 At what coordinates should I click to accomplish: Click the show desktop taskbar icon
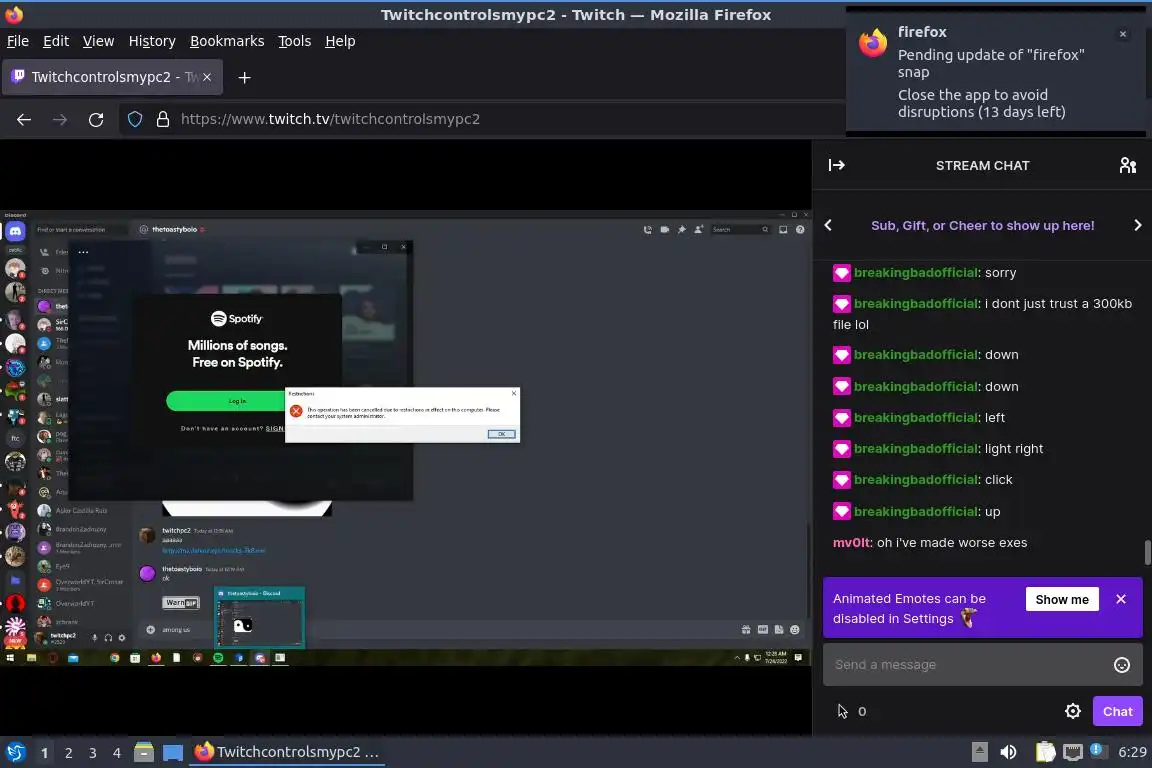point(173,752)
